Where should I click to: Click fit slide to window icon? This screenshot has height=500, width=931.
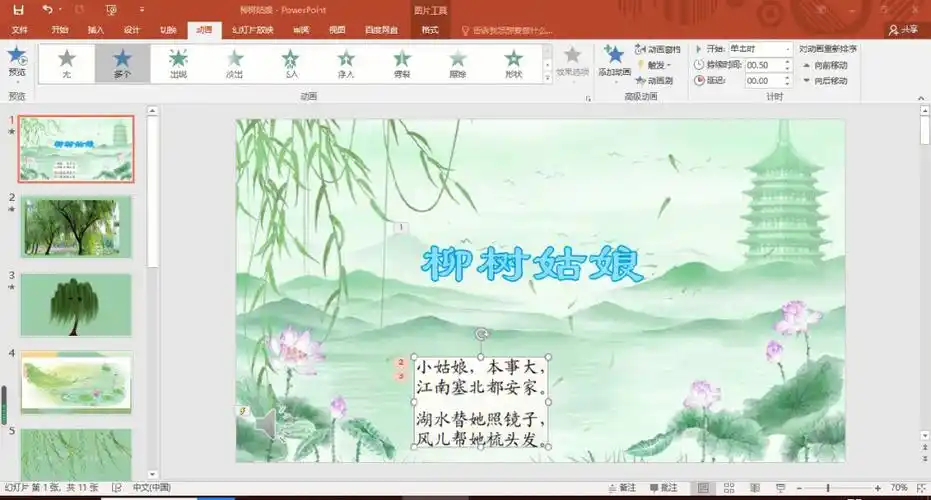[x=922, y=488]
